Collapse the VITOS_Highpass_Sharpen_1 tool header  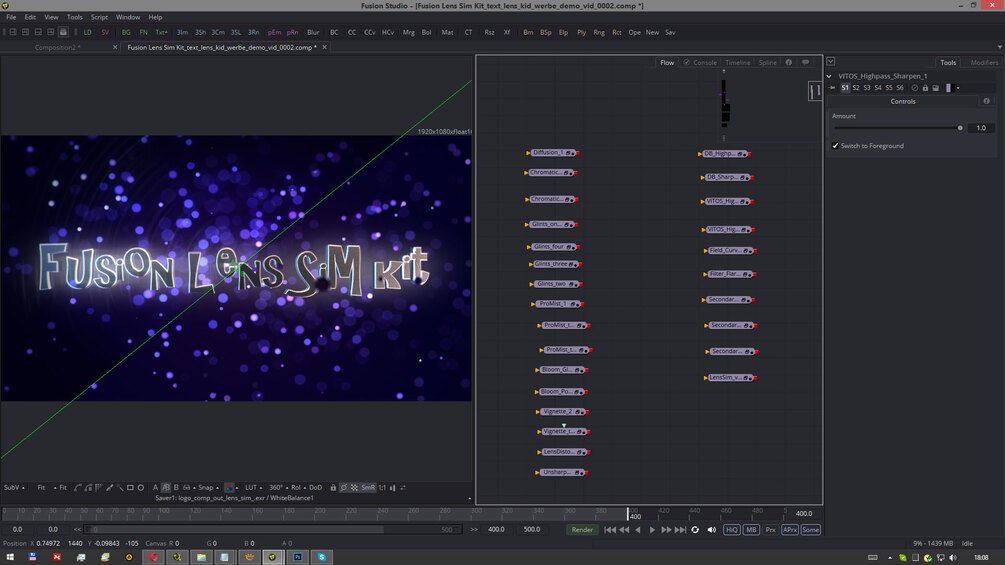829,76
